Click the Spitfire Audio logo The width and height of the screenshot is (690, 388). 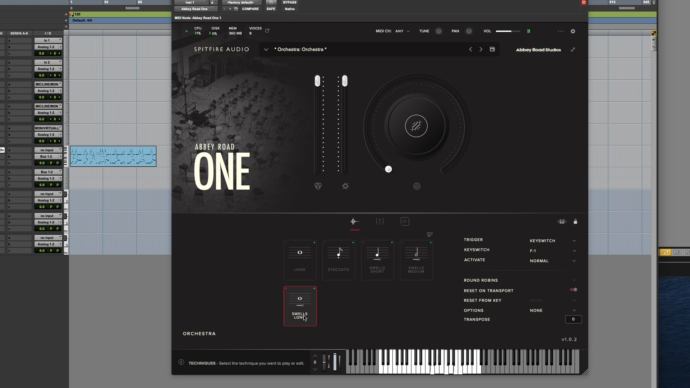point(221,49)
